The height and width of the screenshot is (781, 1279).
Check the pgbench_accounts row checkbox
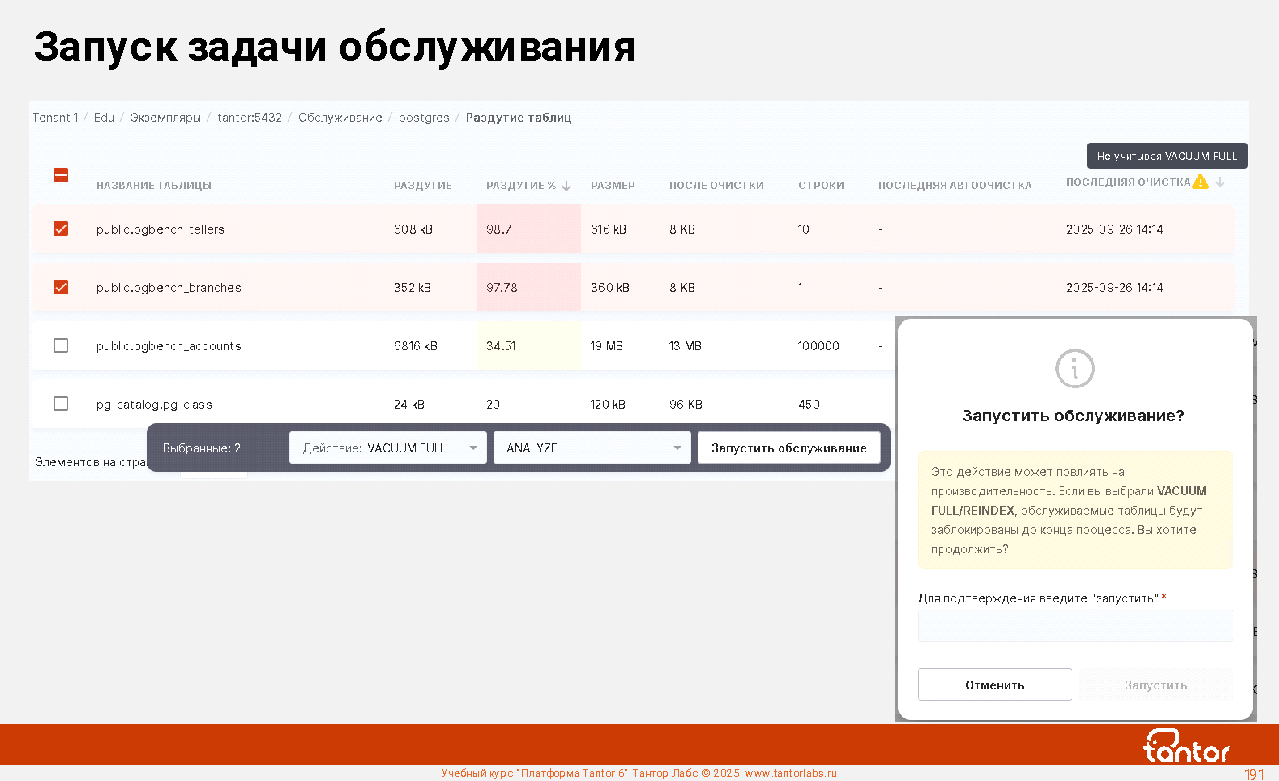point(61,345)
